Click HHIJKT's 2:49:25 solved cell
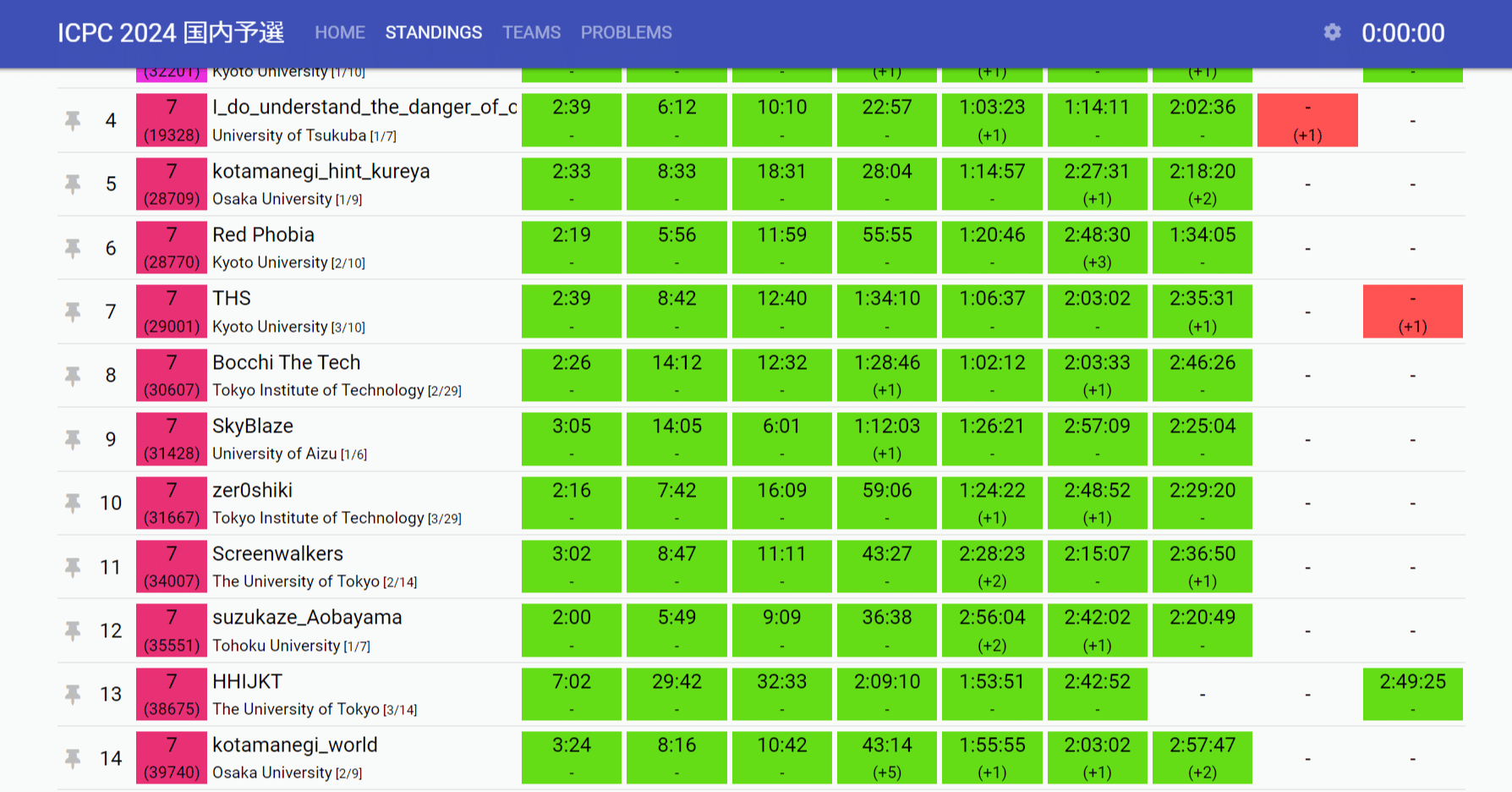Viewport: 1512px width, 792px height. point(1412,694)
